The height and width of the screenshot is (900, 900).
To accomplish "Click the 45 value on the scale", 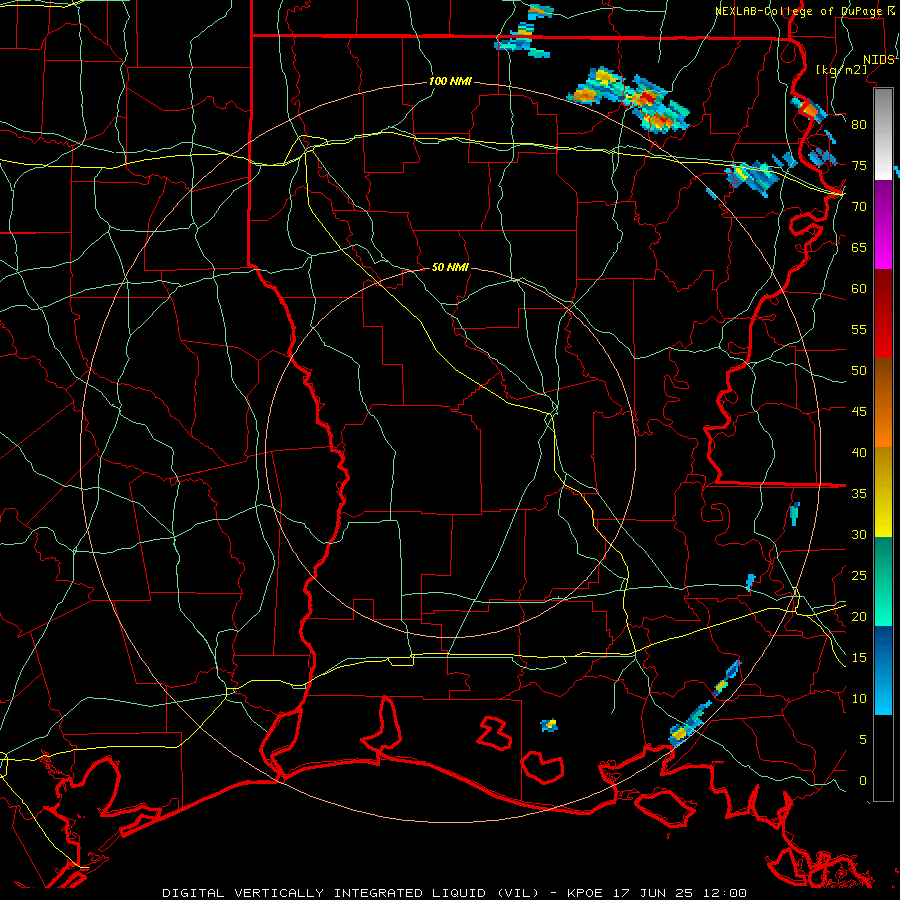I will pos(859,412).
